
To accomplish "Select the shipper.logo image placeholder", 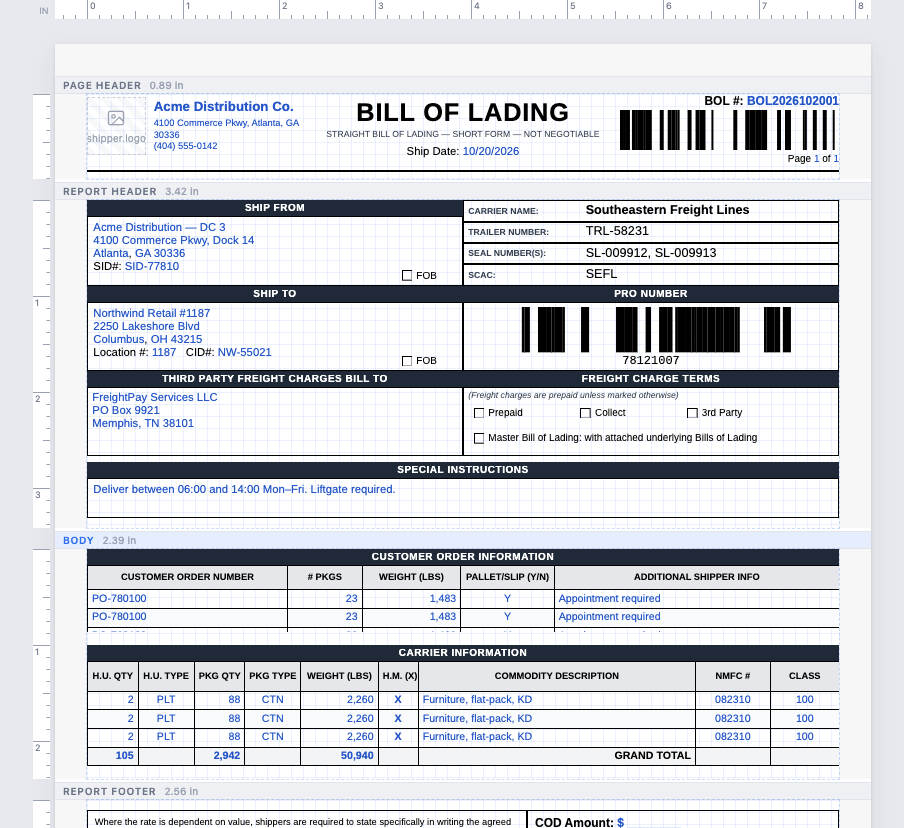I will [116, 126].
